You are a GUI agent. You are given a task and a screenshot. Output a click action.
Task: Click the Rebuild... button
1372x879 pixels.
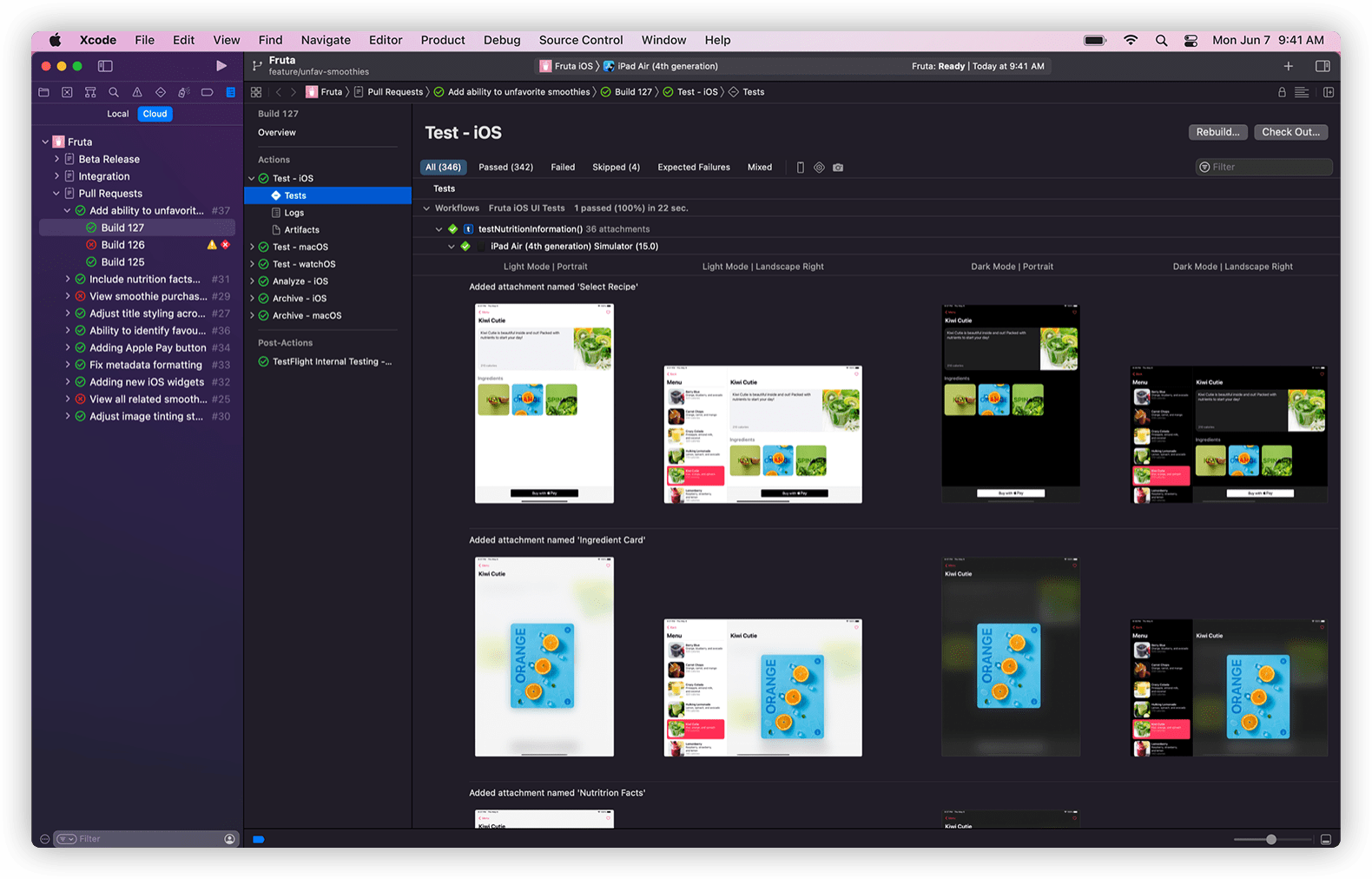pyautogui.click(x=1218, y=132)
